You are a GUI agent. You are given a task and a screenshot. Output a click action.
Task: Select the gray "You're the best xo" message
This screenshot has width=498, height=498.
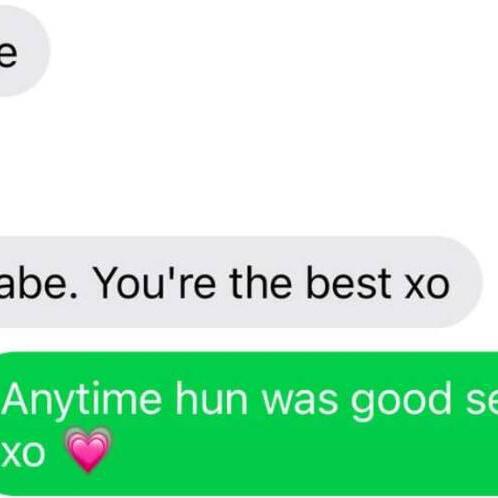(241, 282)
